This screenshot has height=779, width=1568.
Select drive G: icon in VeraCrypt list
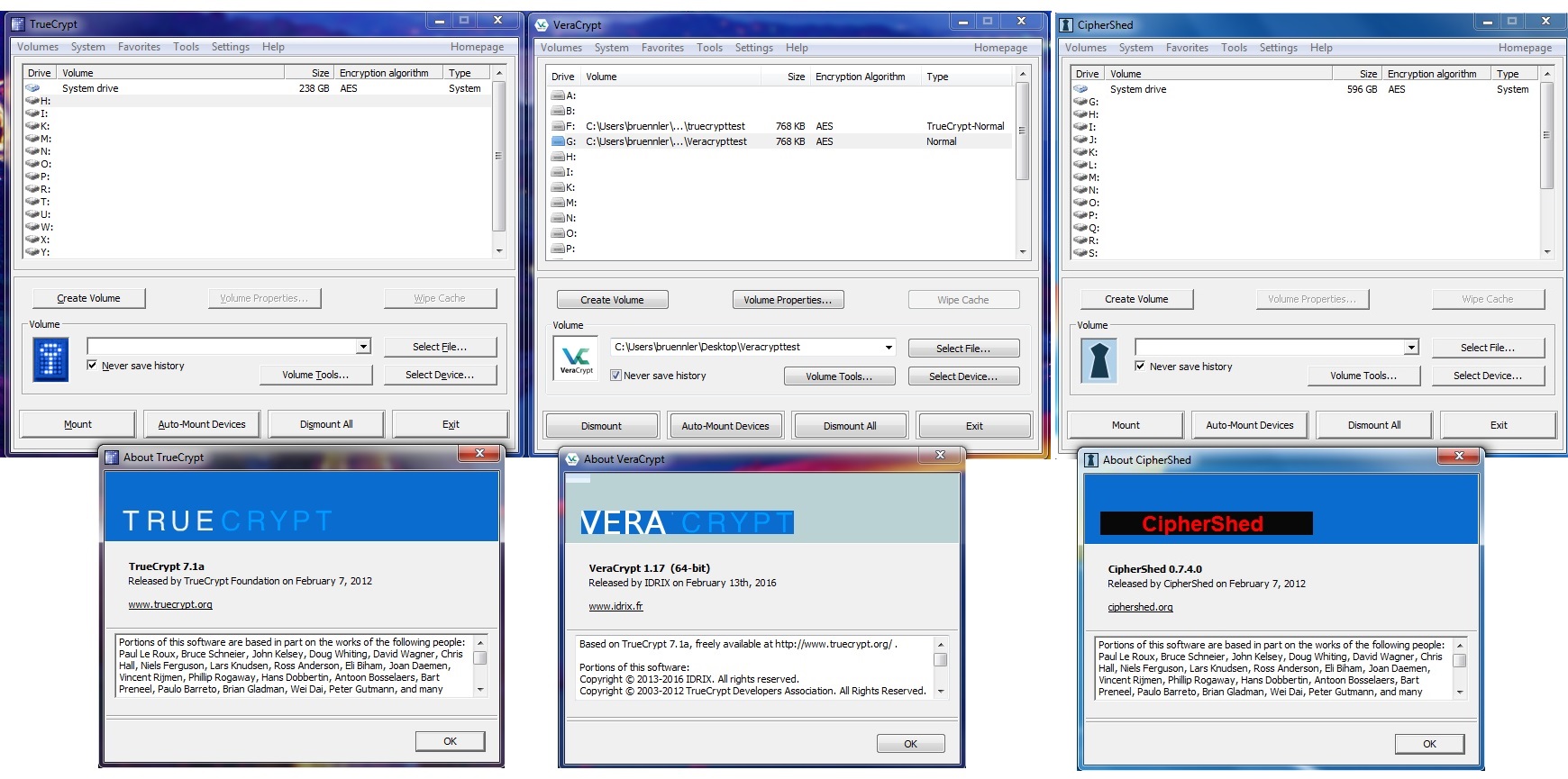coord(558,141)
